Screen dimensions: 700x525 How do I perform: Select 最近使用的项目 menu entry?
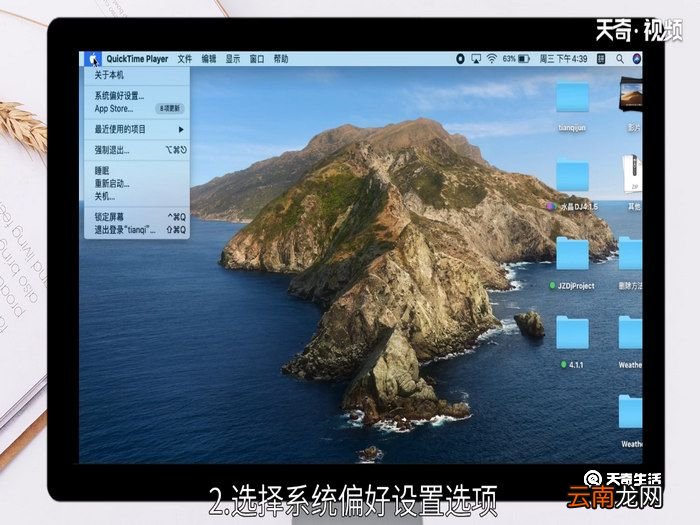point(137,129)
